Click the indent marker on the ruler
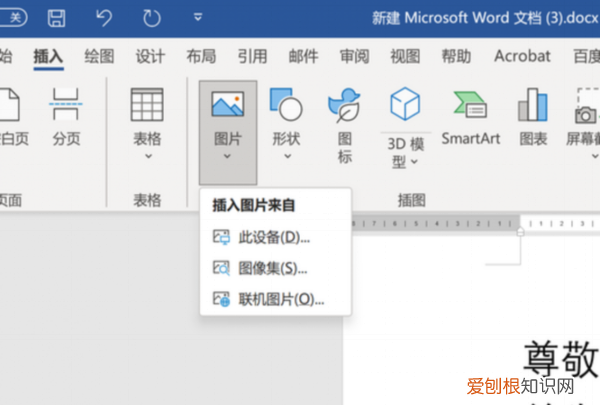600x405 pixels. 520,231
